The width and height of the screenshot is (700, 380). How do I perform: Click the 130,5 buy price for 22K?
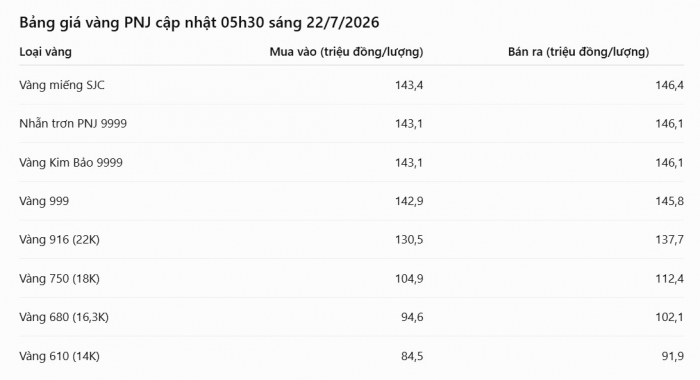pos(408,240)
